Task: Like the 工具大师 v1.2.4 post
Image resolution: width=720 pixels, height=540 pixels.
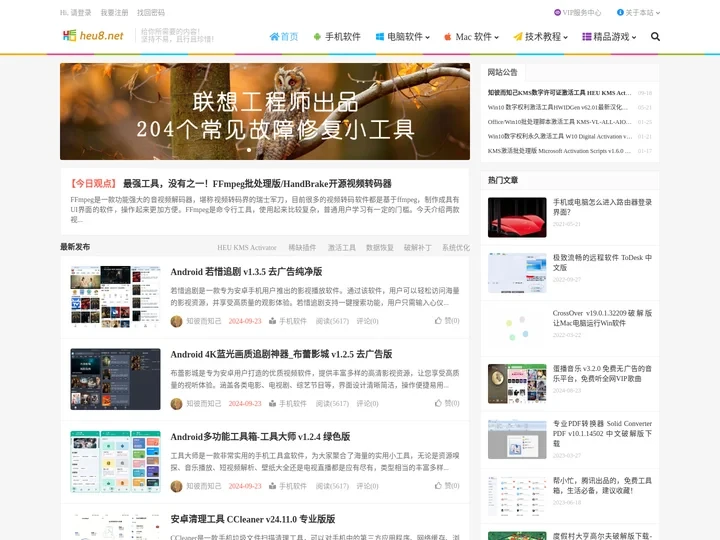Action: (x=447, y=485)
